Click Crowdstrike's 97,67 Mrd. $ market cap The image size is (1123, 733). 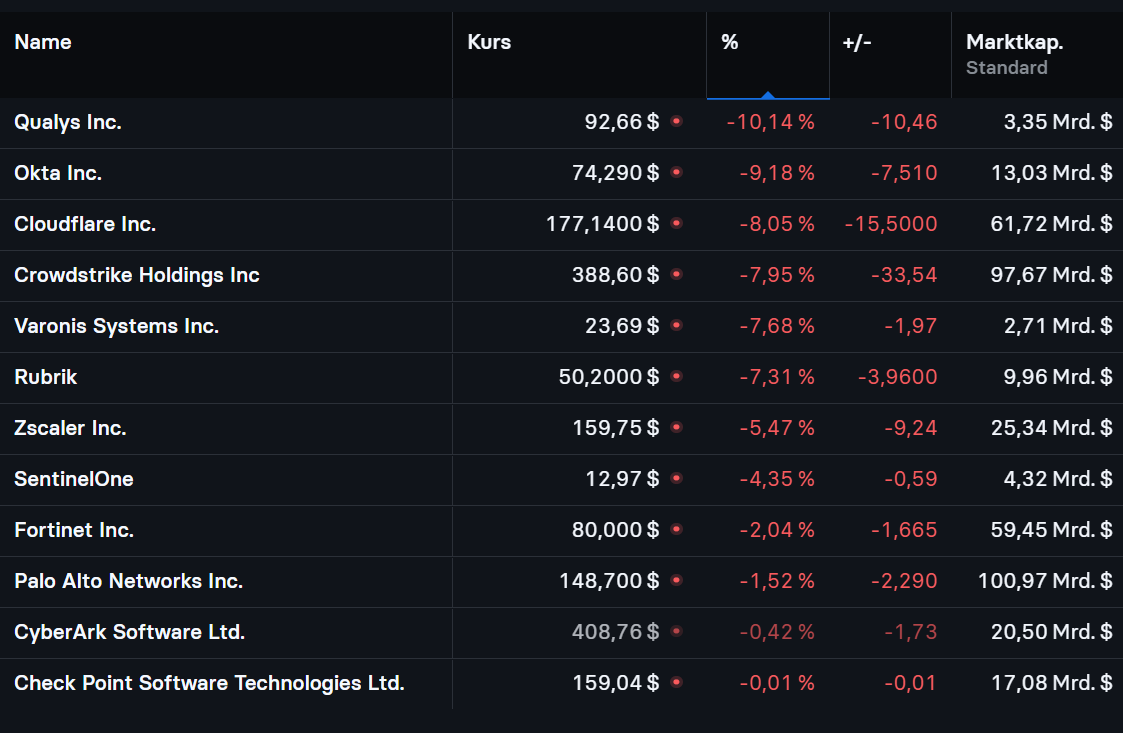1051,275
